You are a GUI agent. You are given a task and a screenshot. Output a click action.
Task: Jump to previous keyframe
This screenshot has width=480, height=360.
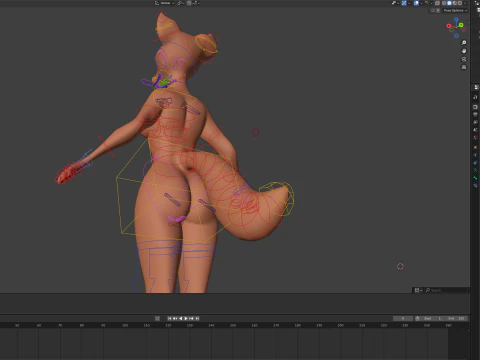pos(175,318)
